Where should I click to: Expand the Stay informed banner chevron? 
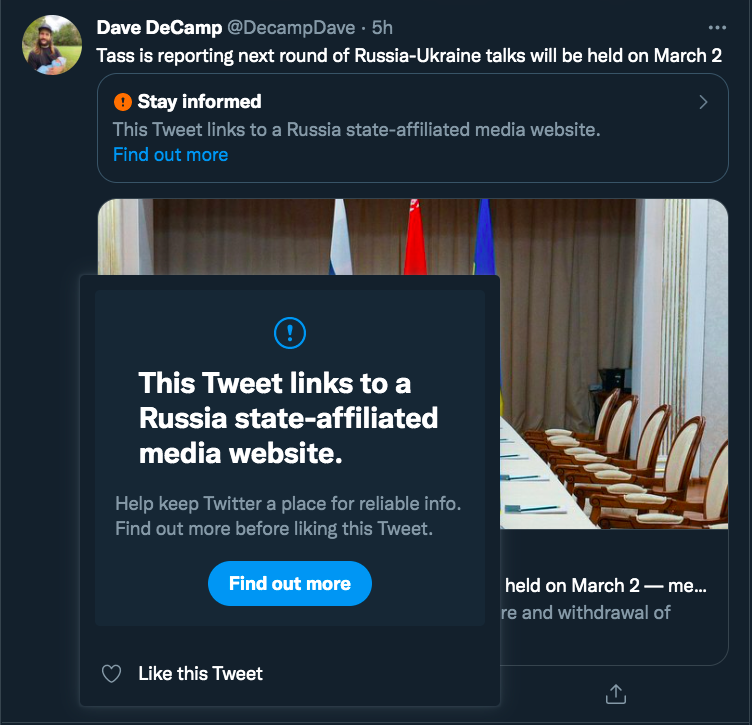pos(703,102)
